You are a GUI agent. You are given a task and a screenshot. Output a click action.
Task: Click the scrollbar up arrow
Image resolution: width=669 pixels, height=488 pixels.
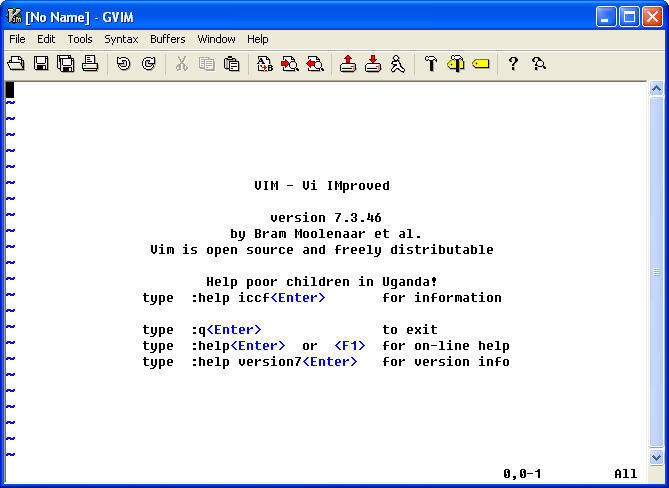click(656, 89)
